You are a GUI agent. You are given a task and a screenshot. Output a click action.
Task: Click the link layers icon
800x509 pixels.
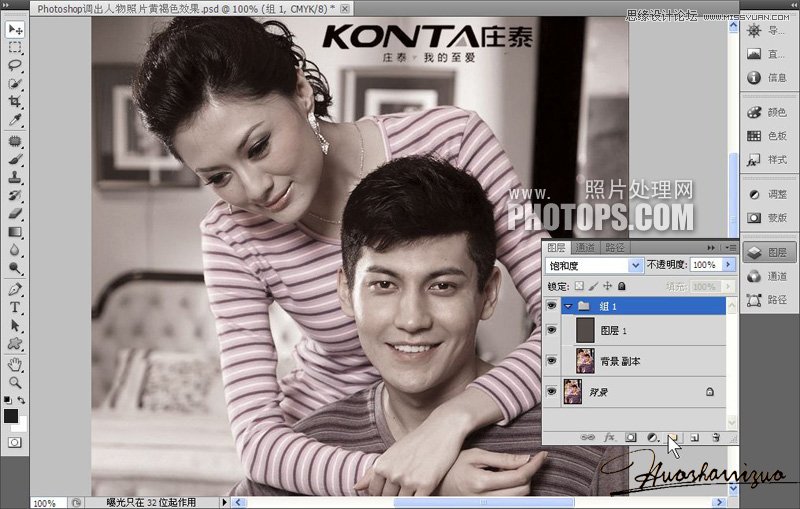[587, 438]
